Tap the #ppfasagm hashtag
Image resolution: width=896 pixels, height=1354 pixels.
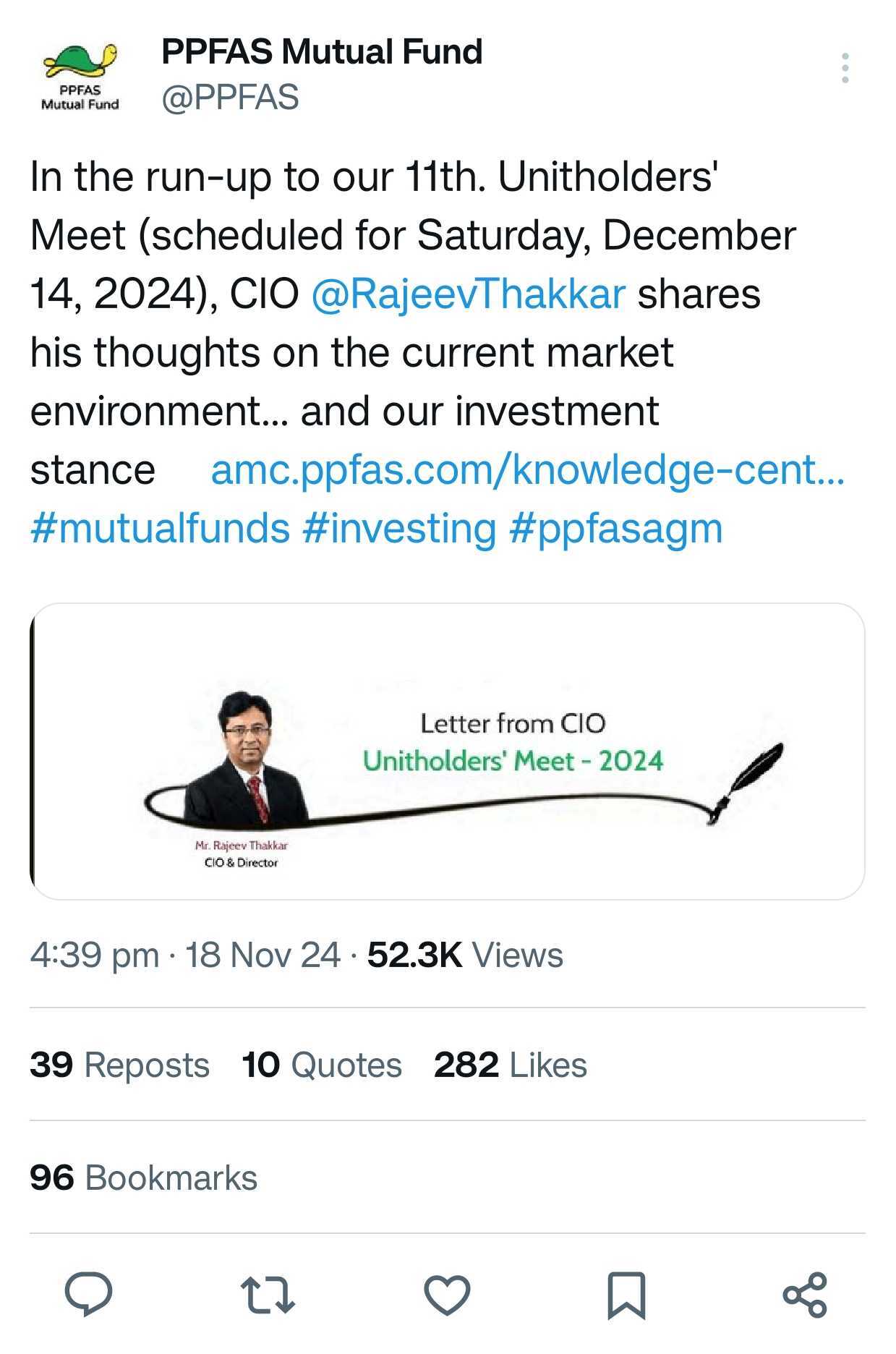(615, 529)
